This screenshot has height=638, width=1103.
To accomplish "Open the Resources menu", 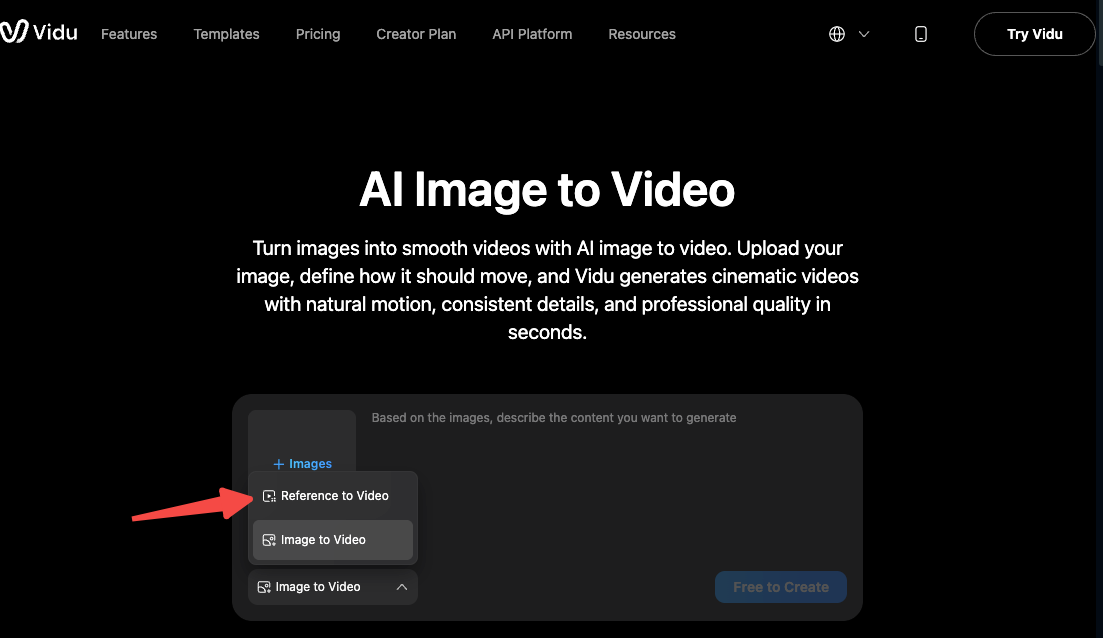I will [x=642, y=34].
